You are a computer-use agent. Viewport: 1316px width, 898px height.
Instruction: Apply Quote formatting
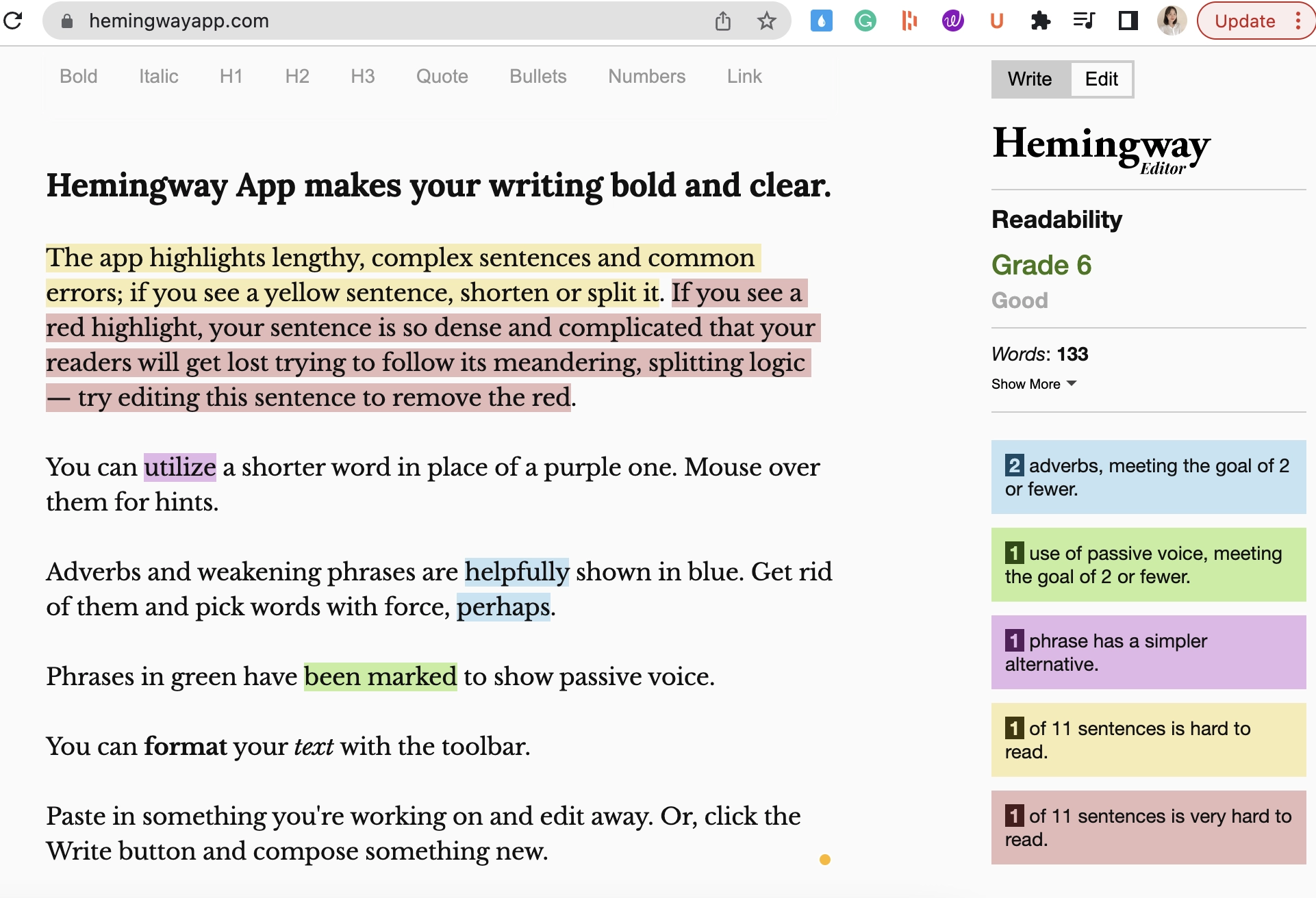[x=442, y=77]
